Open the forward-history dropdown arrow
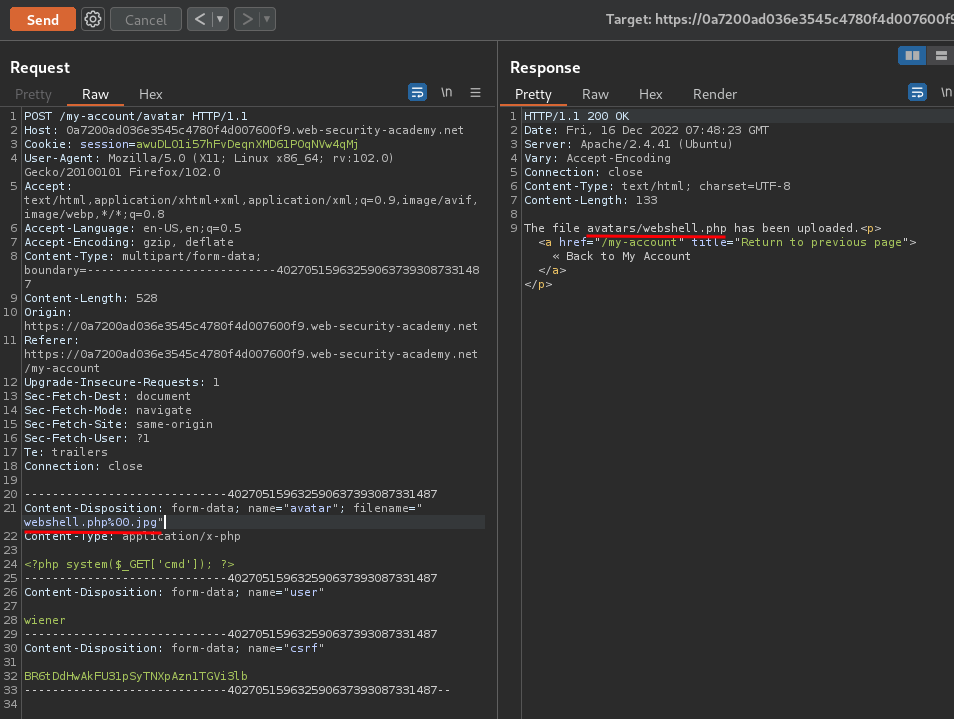The width and height of the screenshot is (954, 719). (267, 19)
